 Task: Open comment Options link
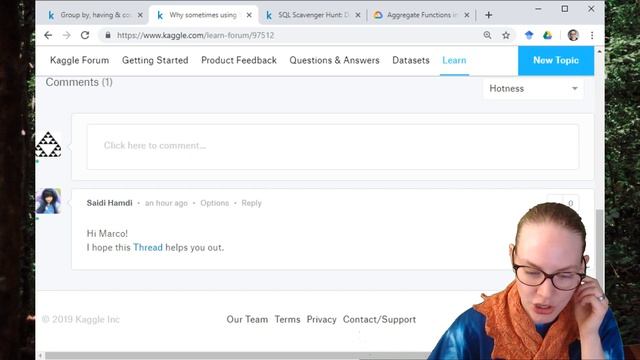214,203
